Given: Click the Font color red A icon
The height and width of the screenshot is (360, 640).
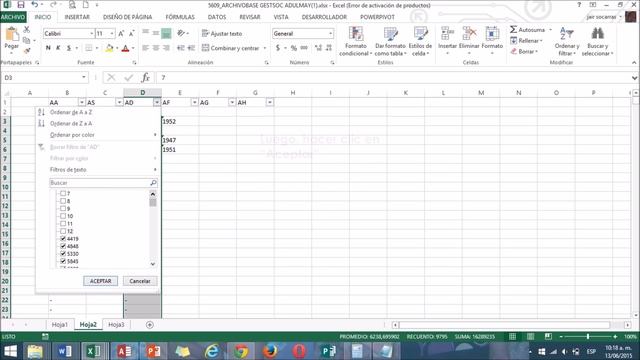Looking at the screenshot, I should (x=125, y=48).
